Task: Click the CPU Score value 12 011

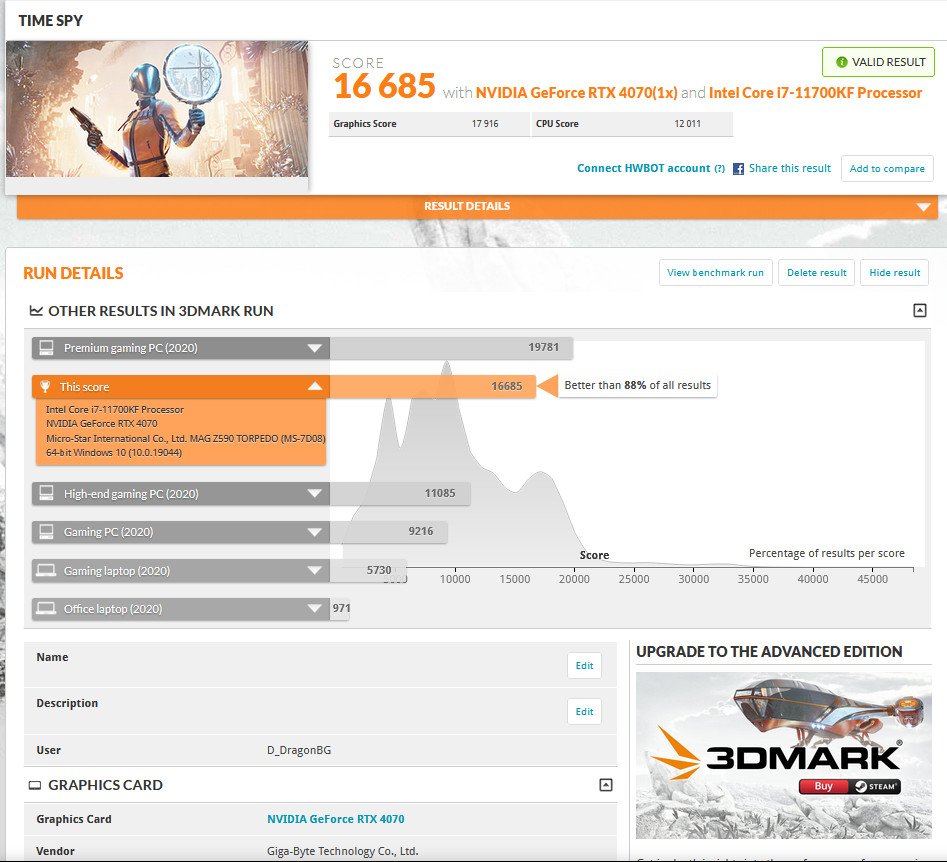Action: pos(687,124)
